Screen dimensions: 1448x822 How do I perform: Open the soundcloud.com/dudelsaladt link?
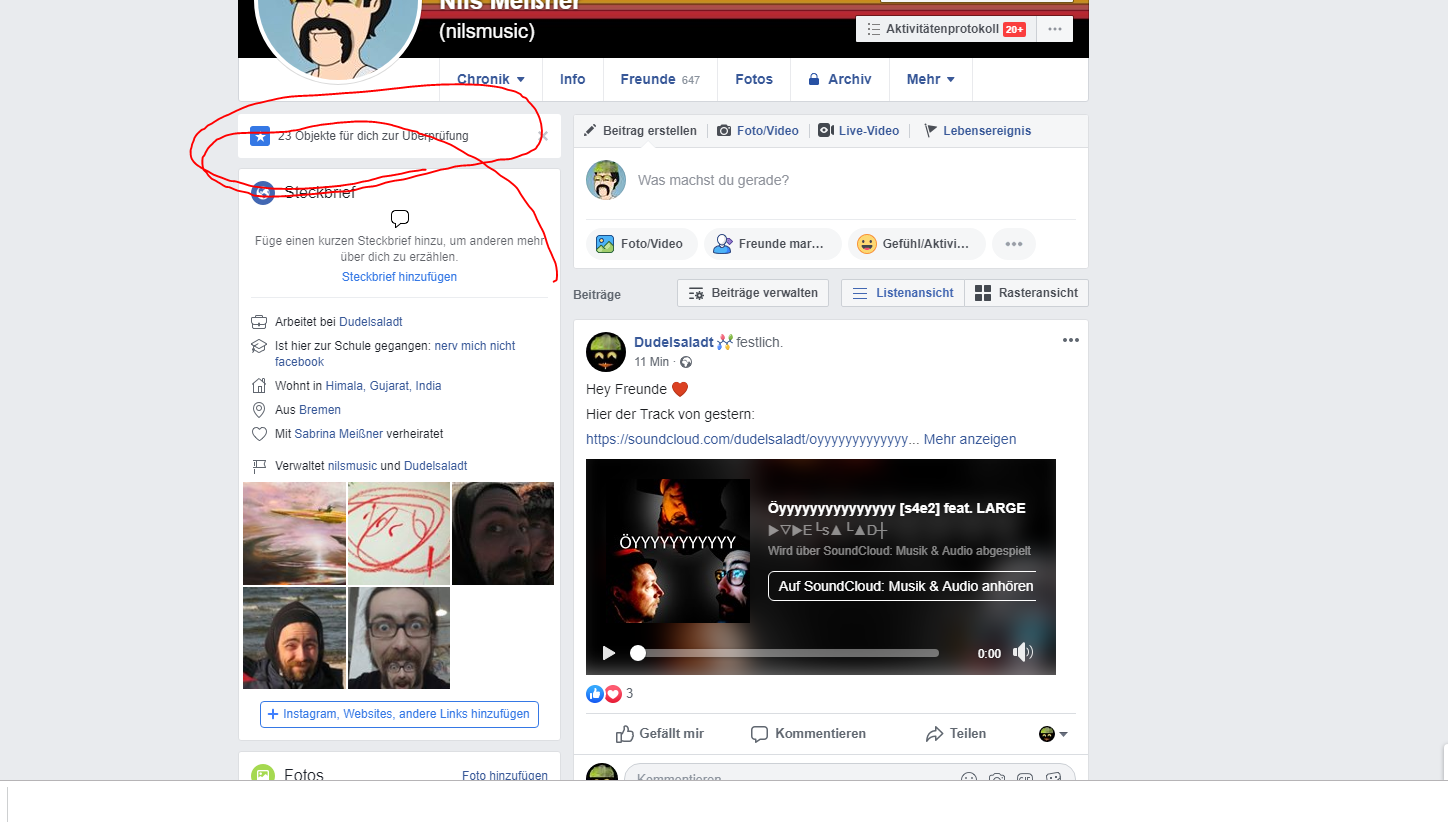[x=751, y=439]
